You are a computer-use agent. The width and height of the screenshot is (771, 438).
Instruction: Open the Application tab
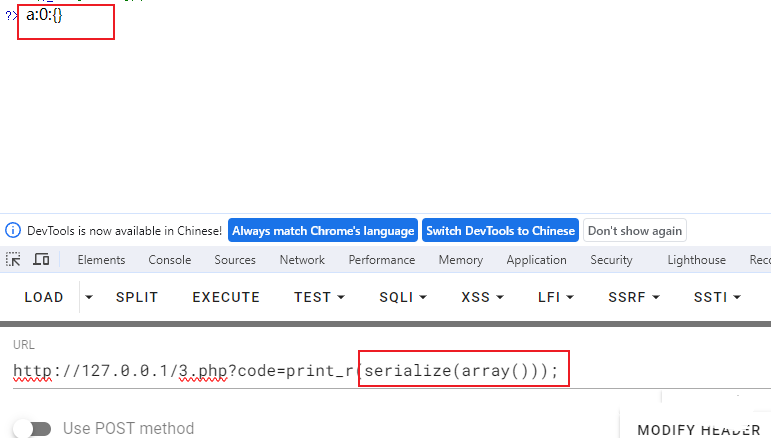[536, 260]
